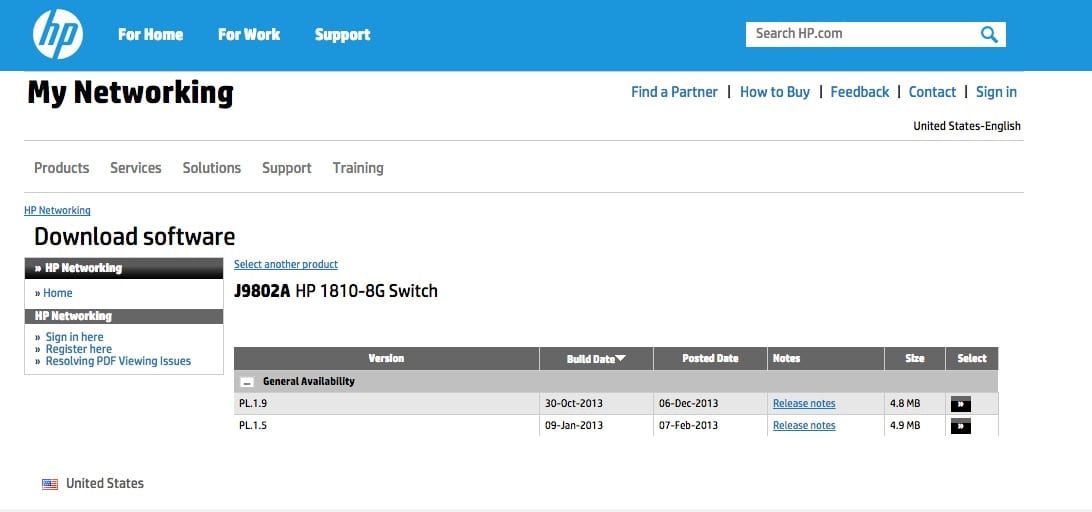Click the search magnifier icon
Image resolution: width=1092 pixels, height=512 pixels.
click(989, 35)
